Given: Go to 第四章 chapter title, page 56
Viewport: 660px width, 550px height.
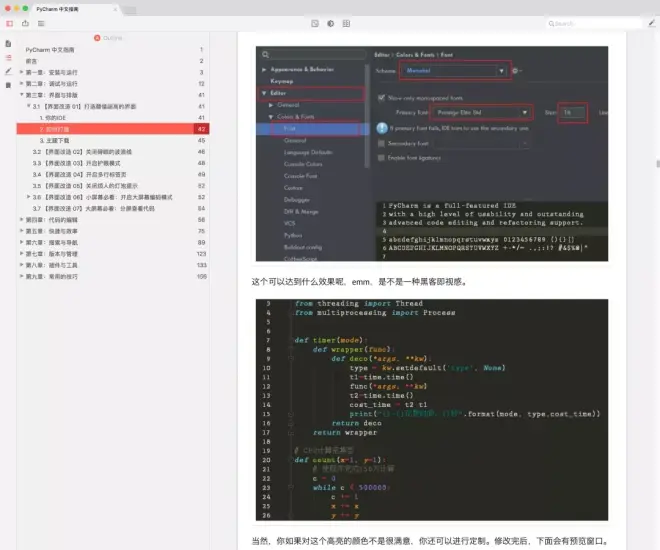Looking at the screenshot, I should [51, 220].
